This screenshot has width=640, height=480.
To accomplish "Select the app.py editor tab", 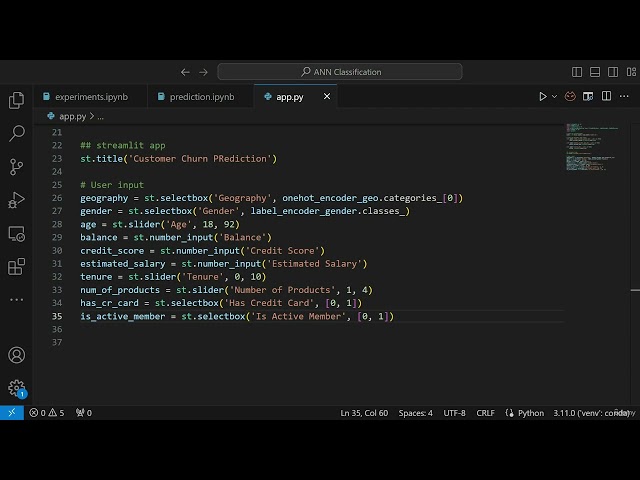I will (x=289, y=97).
